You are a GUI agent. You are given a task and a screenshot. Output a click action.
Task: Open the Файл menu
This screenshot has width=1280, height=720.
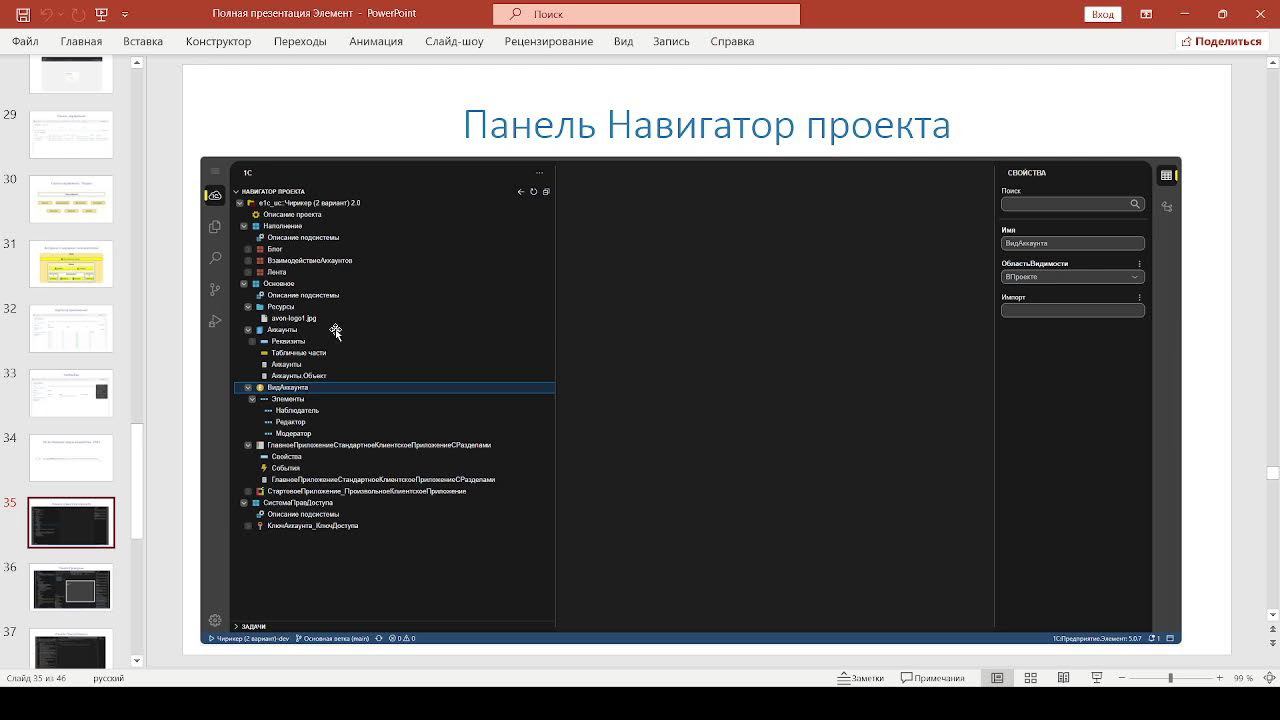click(25, 41)
